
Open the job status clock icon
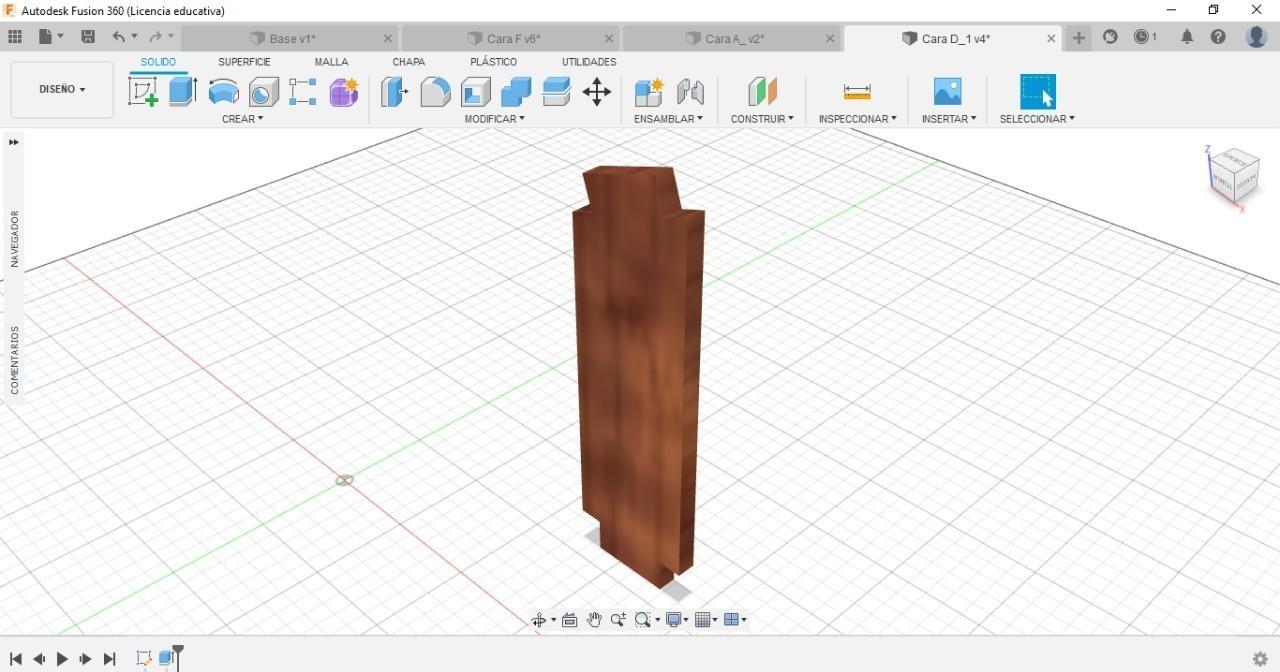[x=1145, y=37]
